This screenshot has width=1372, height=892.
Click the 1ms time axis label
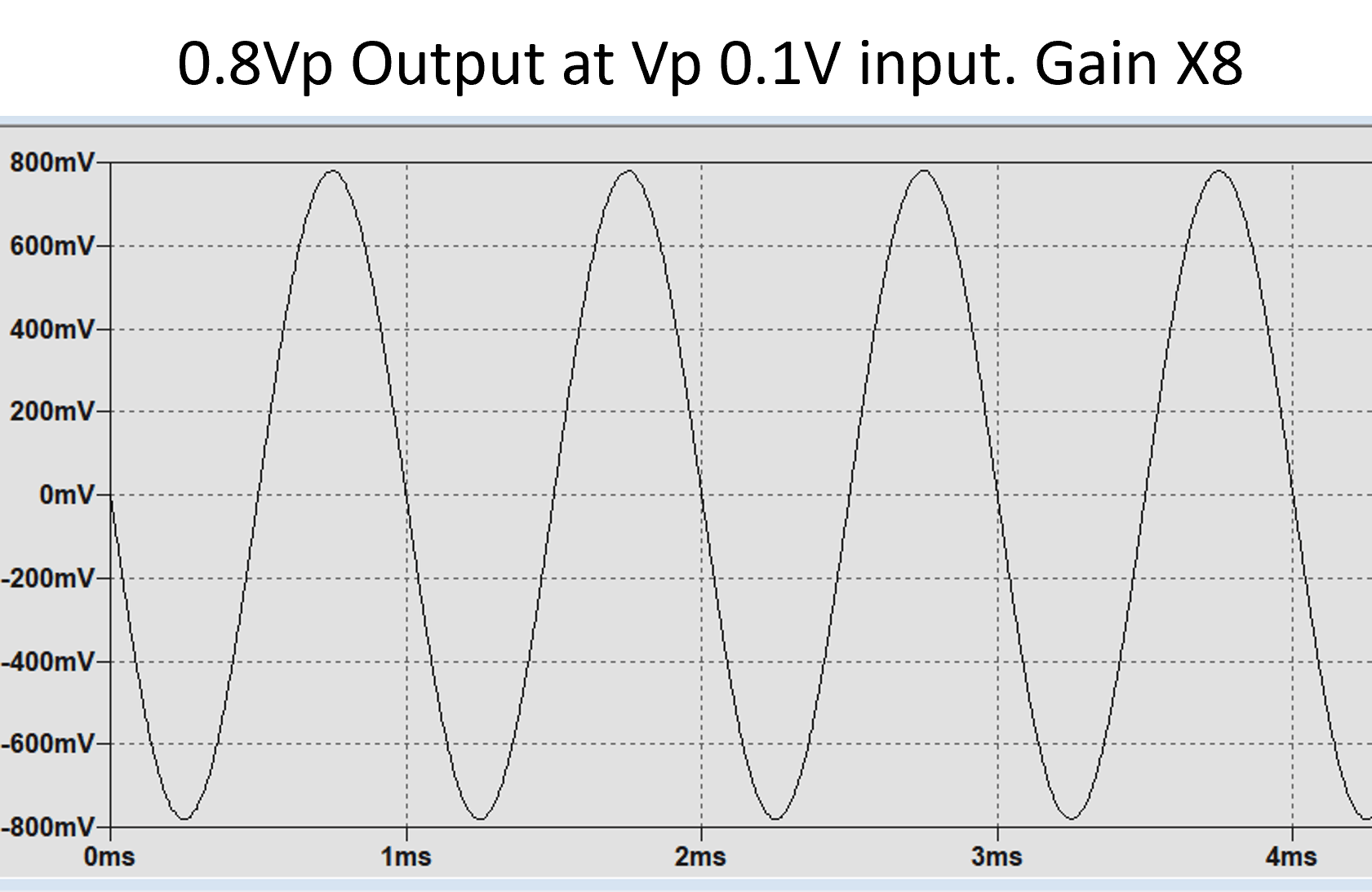pos(406,856)
